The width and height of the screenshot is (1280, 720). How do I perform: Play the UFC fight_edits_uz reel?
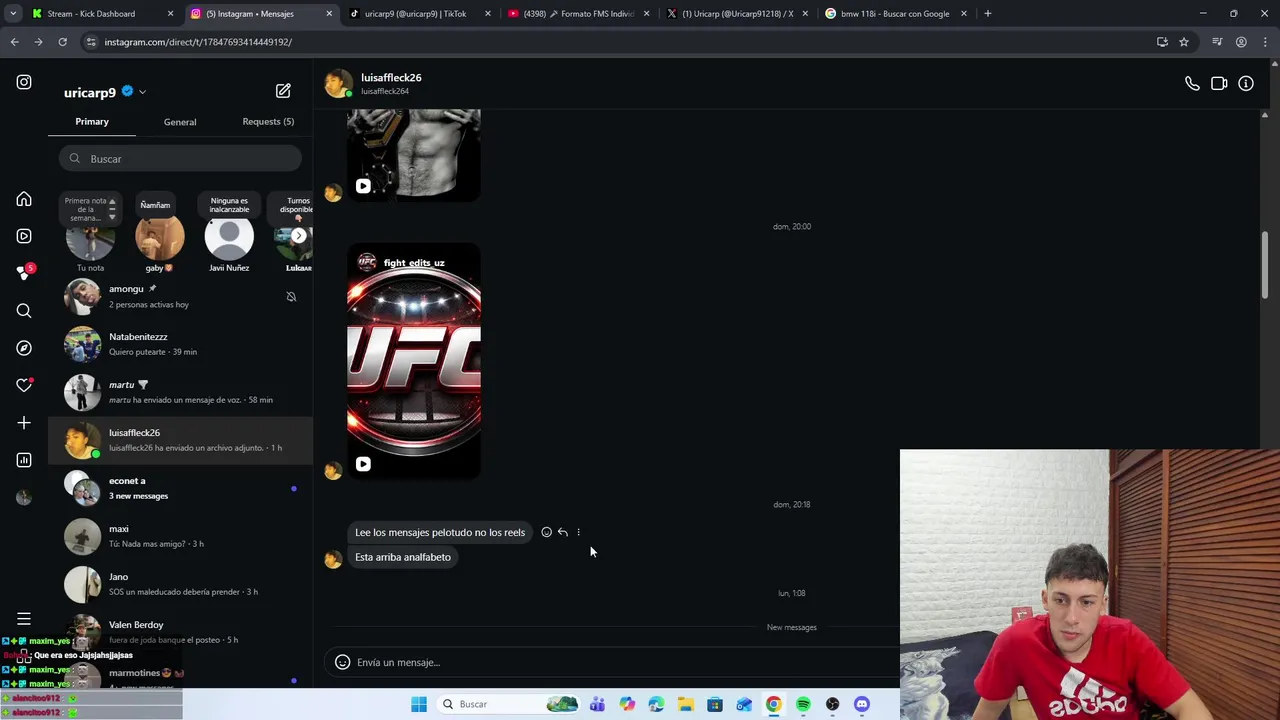(x=414, y=361)
